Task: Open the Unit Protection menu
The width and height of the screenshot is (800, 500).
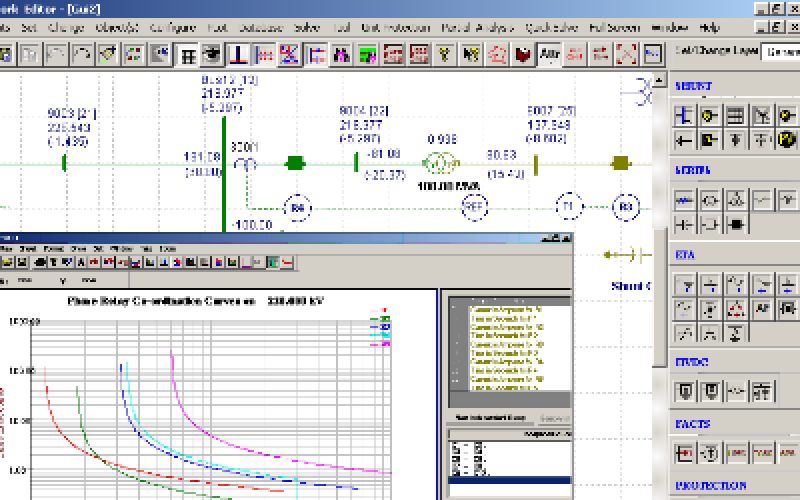Action: pos(396,28)
